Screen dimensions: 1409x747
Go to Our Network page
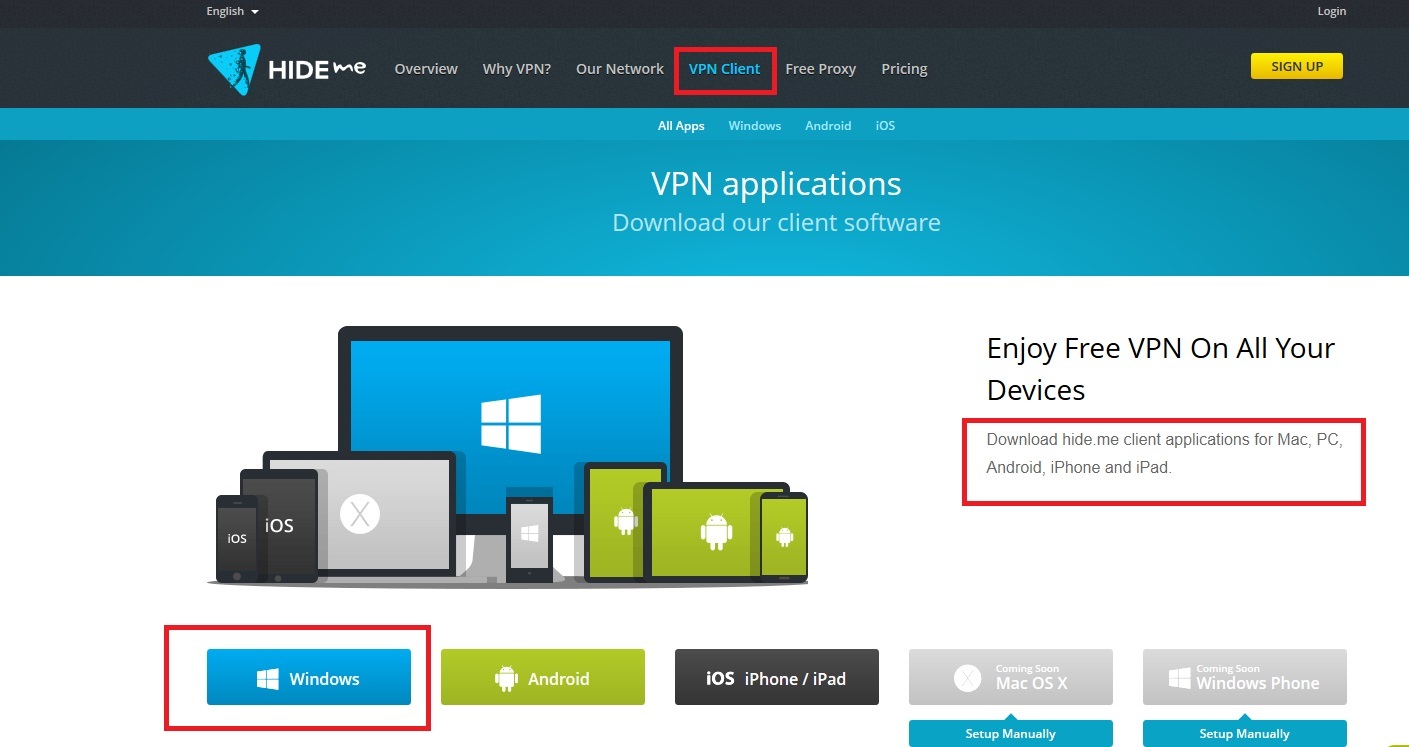tap(620, 69)
